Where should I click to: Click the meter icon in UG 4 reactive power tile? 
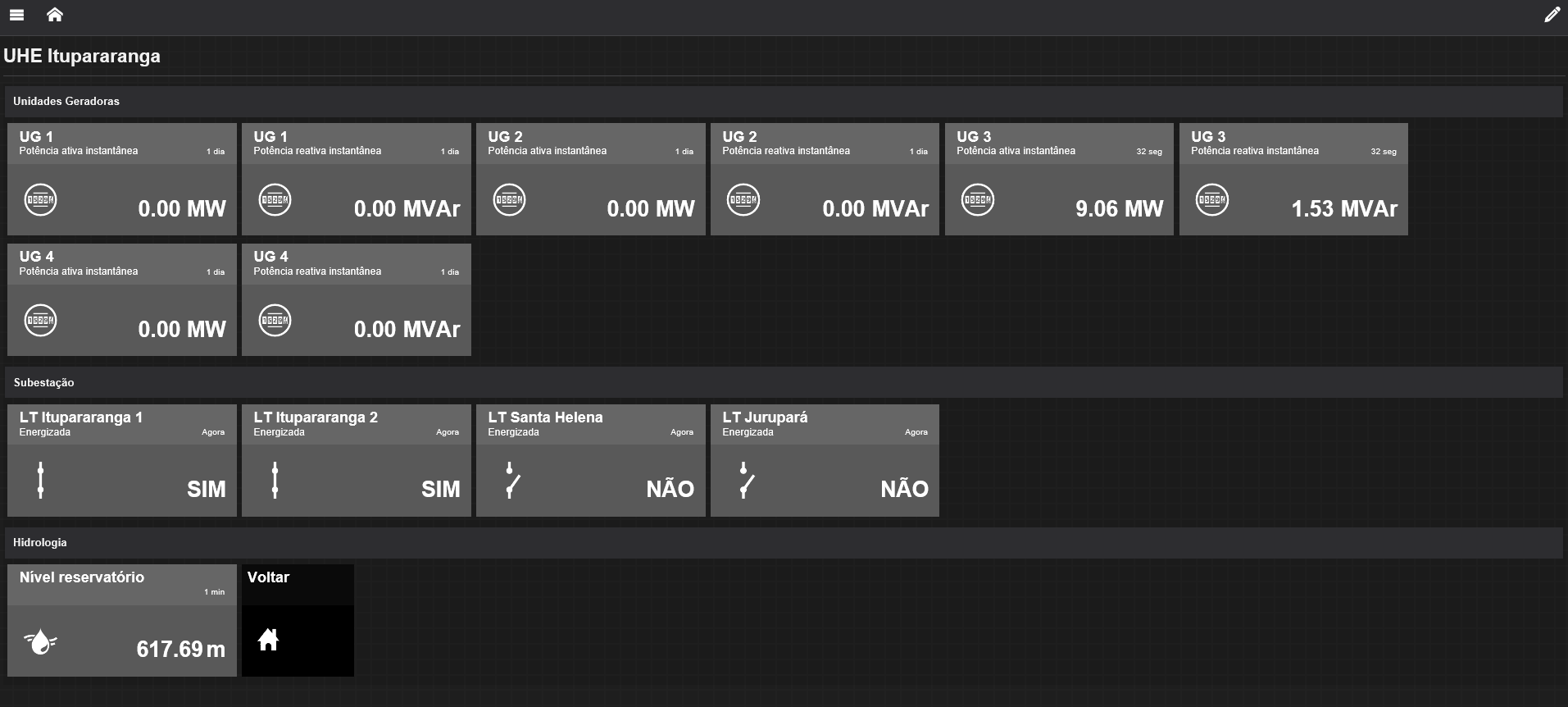coord(275,321)
